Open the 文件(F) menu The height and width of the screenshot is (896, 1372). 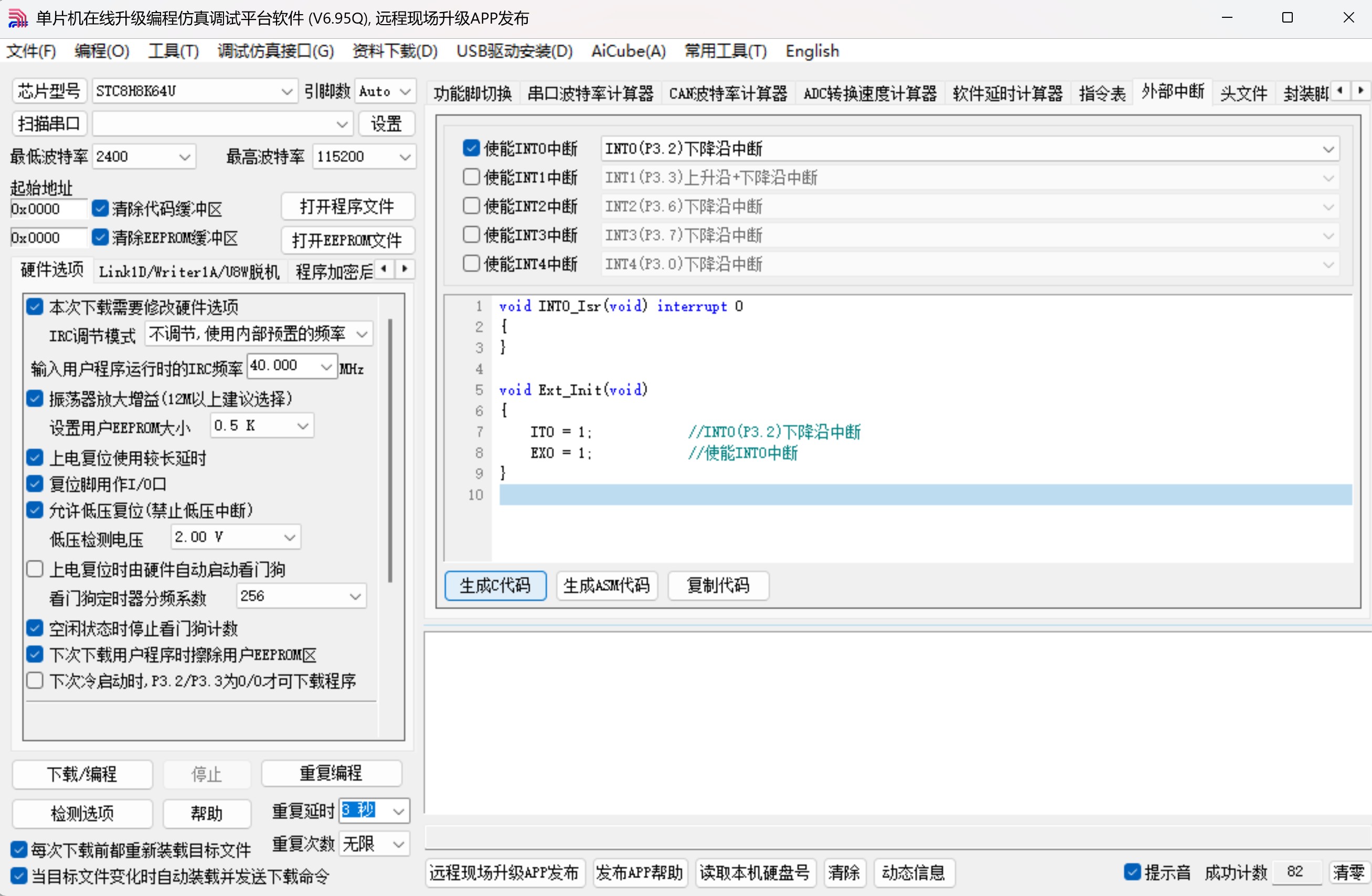click(x=31, y=51)
